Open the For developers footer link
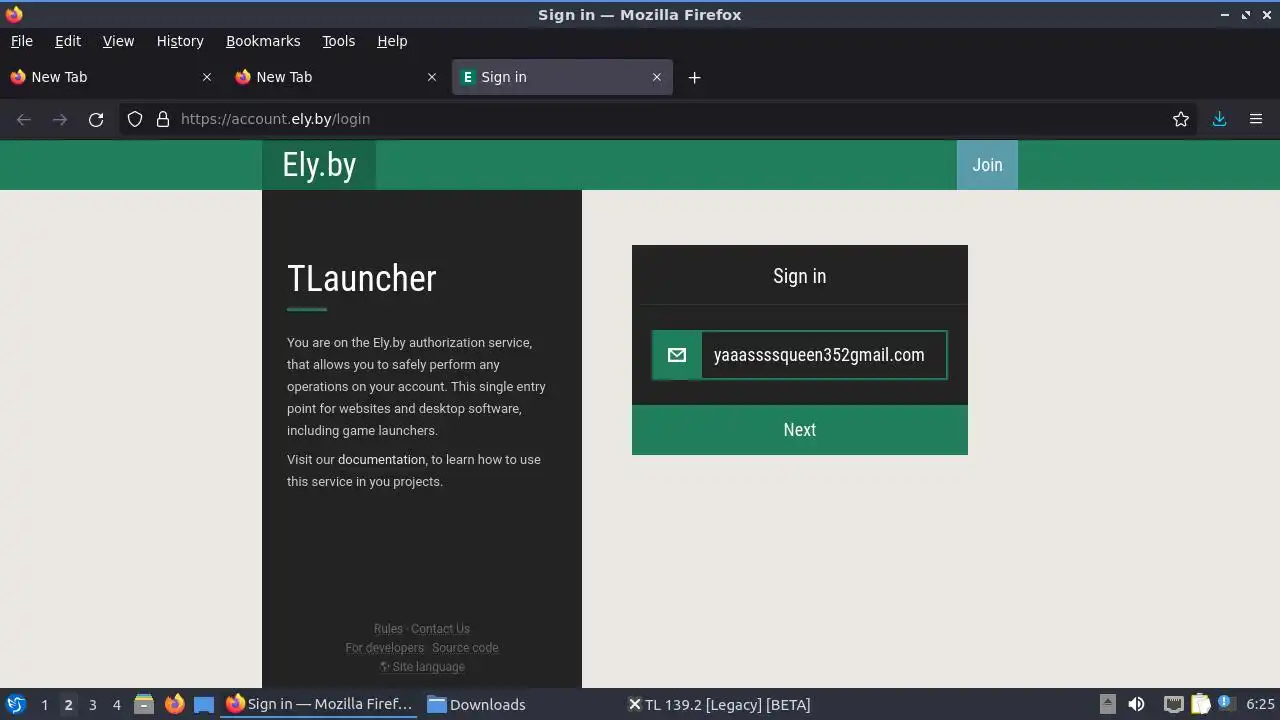Image resolution: width=1280 pixels, height=720 pixels. (385, 648)
